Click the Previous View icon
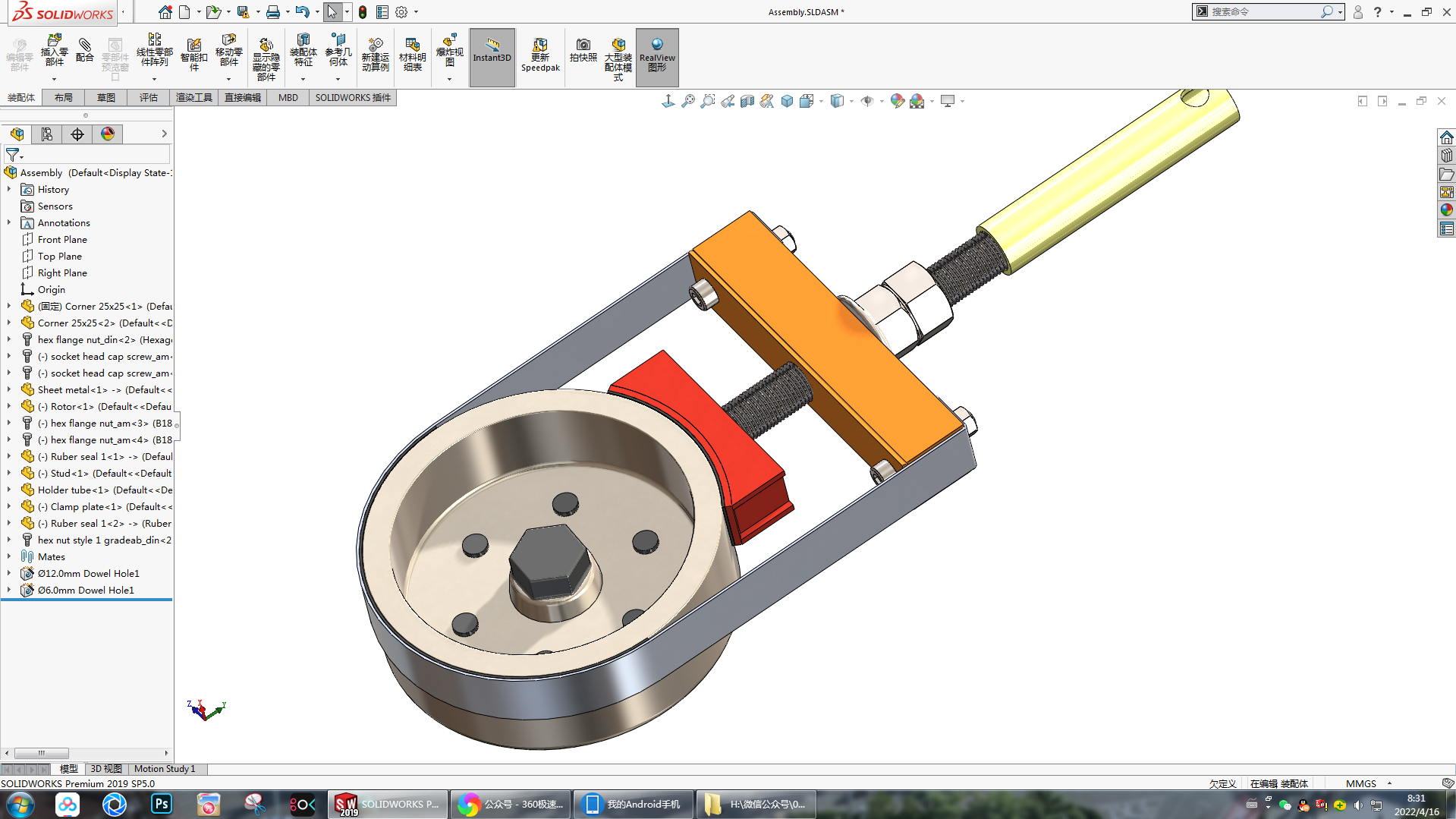1456x819 pixels. pyautogui.click(x=728, y=101)
